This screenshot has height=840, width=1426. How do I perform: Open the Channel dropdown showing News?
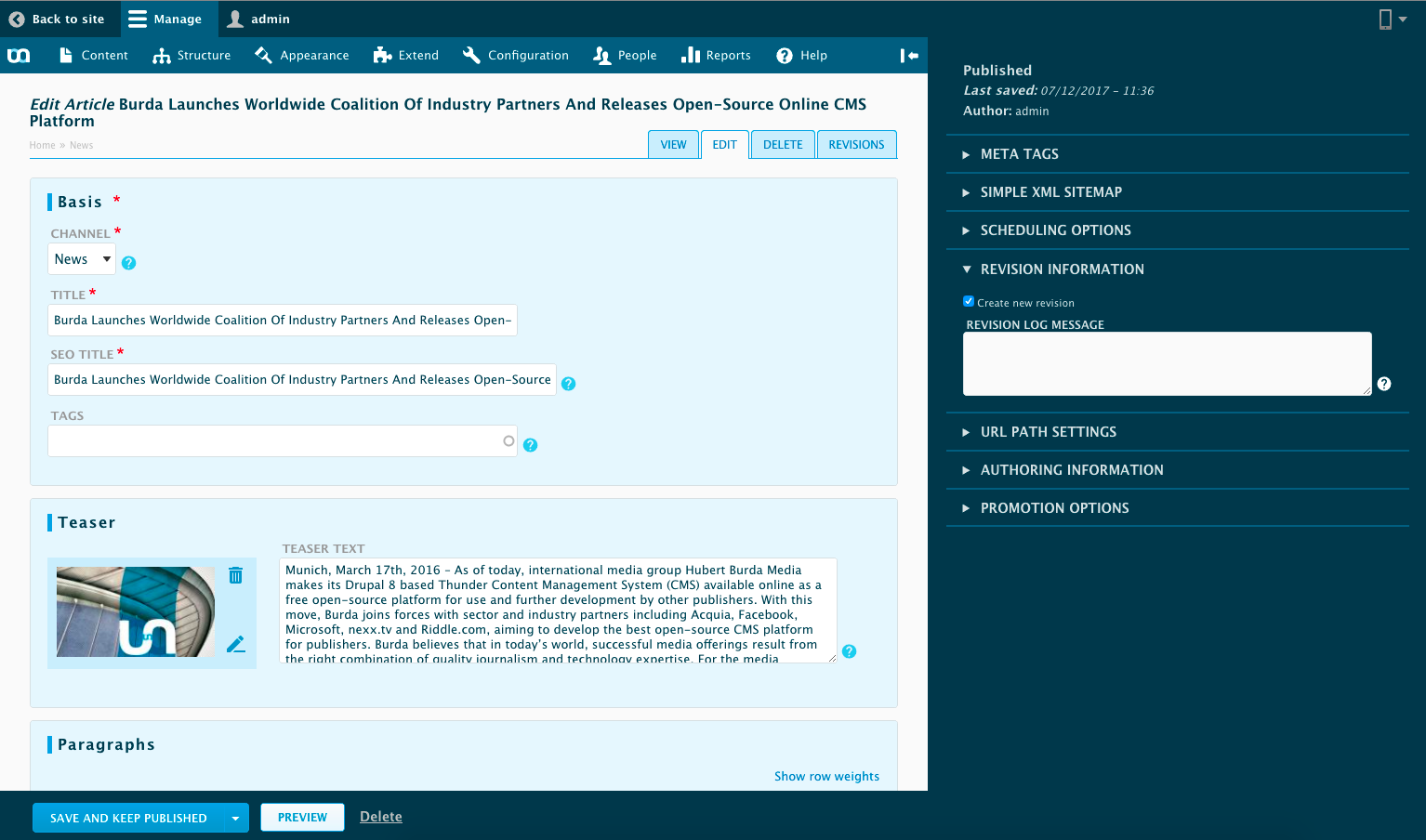click(82, 259)
